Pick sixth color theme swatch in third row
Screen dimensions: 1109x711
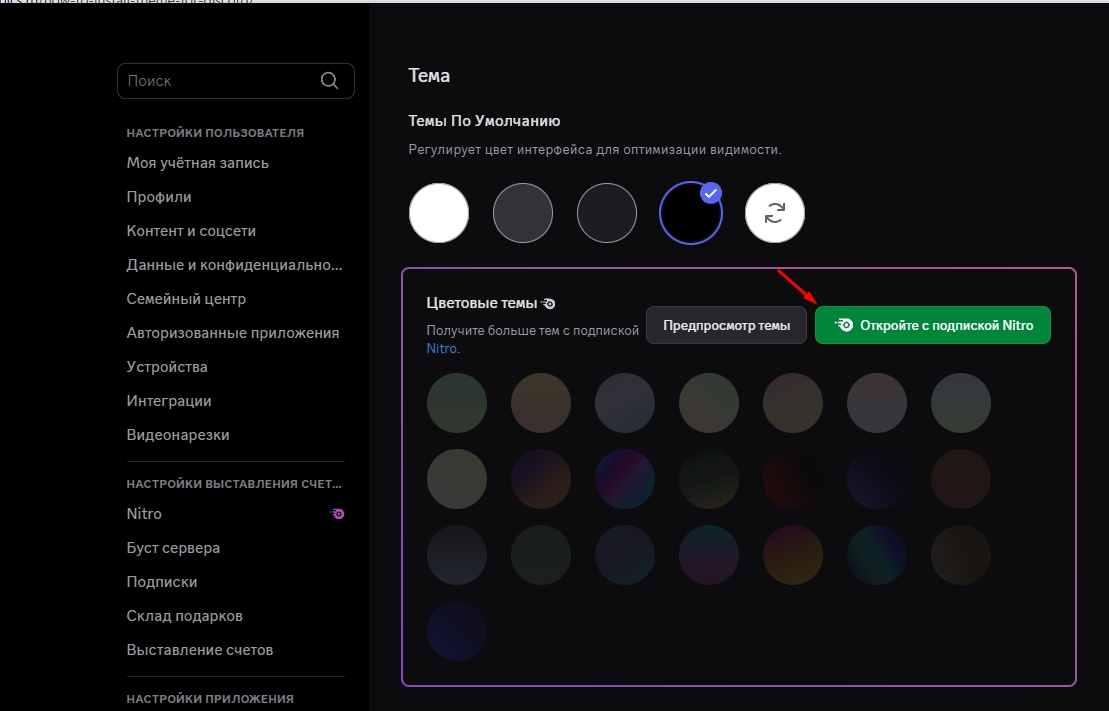877,555
